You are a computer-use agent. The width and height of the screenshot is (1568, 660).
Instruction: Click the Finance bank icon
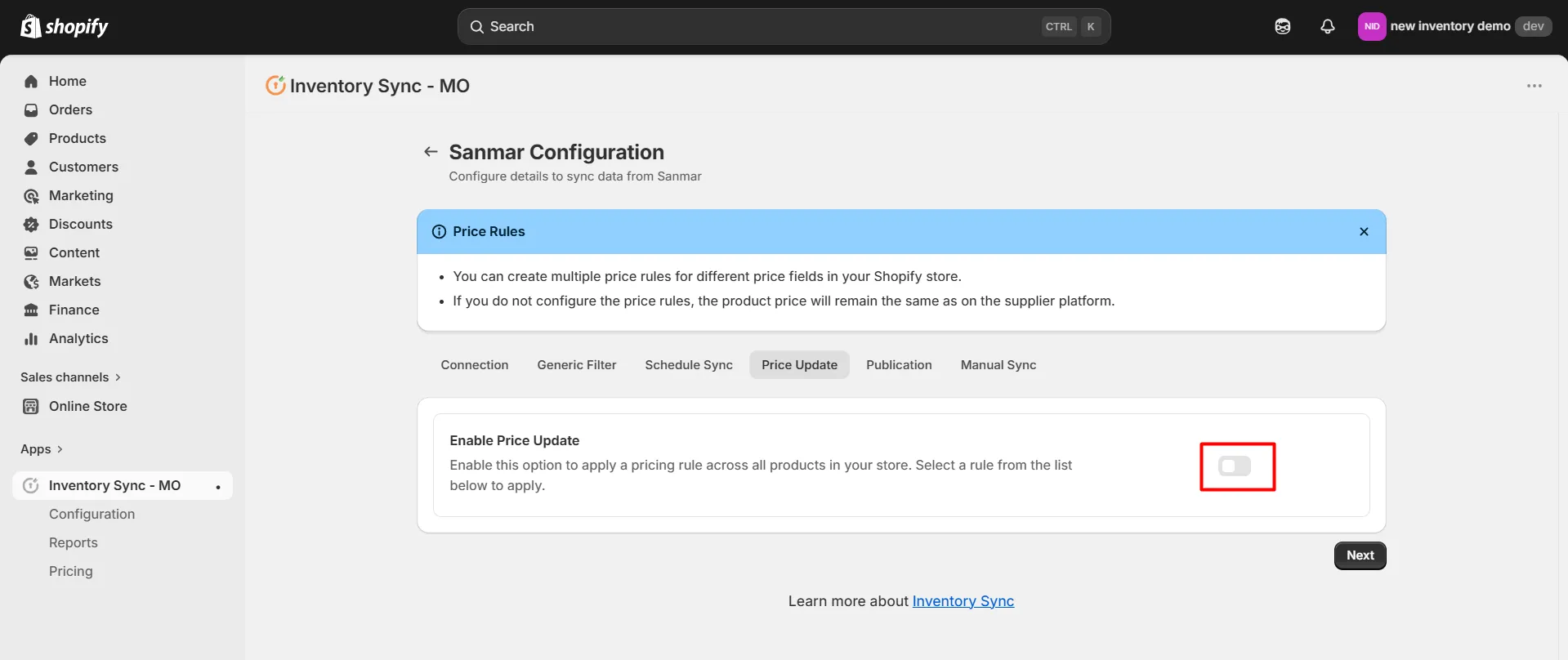(x=31, y=310)
